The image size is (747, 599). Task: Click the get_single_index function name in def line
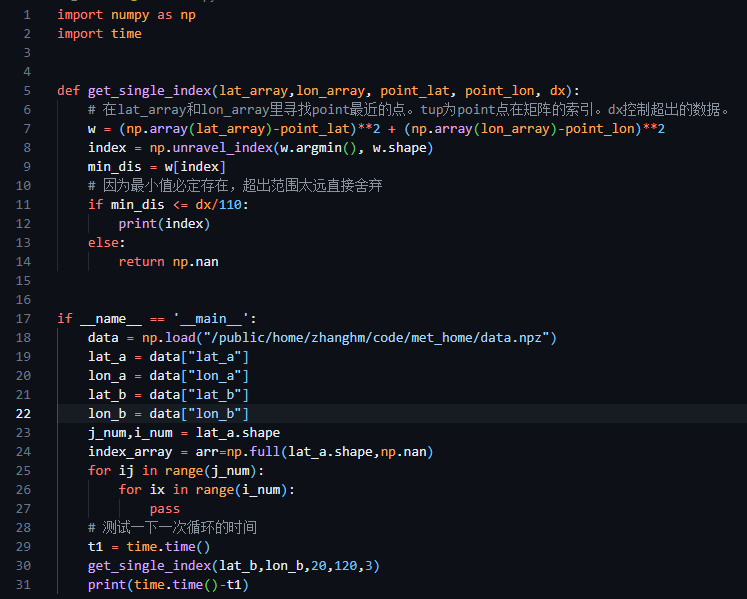coord(149,90)
